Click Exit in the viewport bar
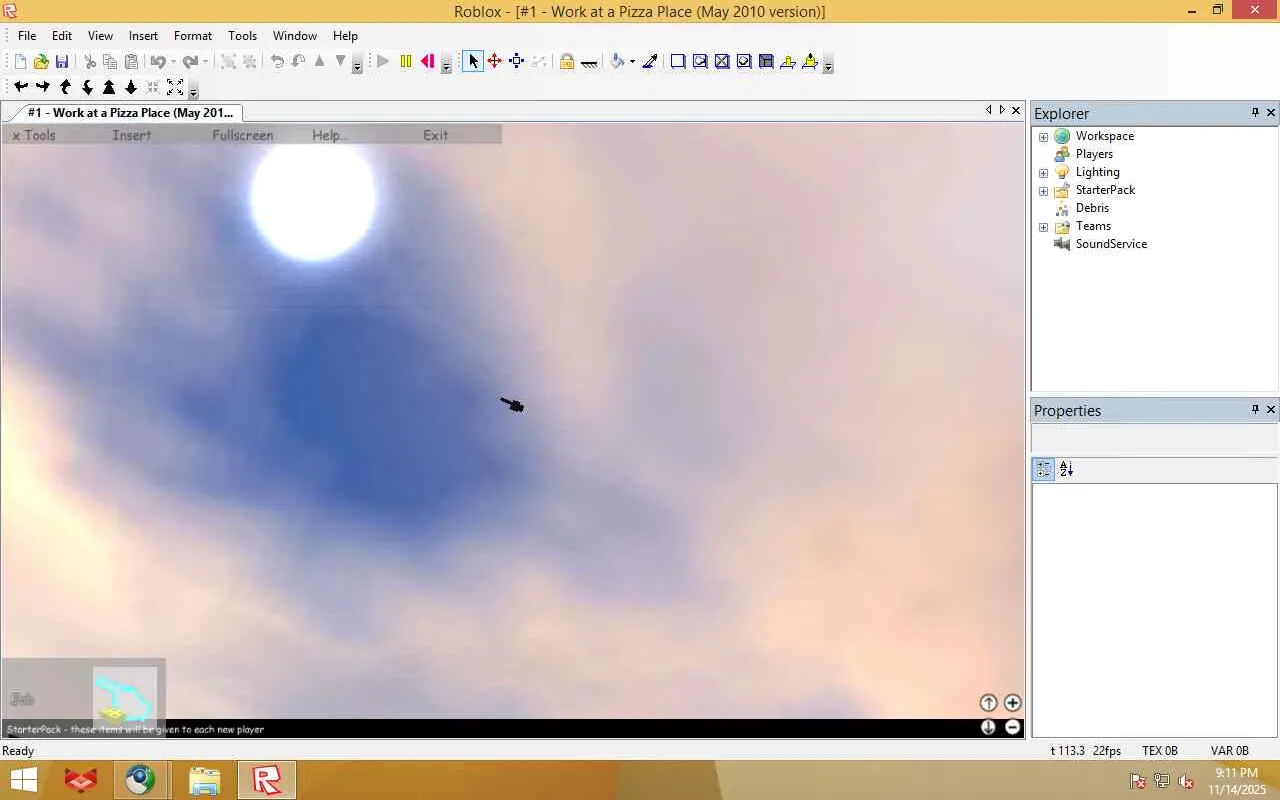Image resolution: width=1280 pixels, height=800 pixels. coord(436,135)
